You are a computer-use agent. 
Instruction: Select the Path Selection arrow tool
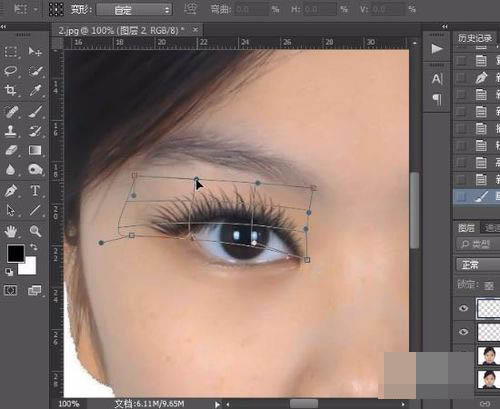[11, 210]
